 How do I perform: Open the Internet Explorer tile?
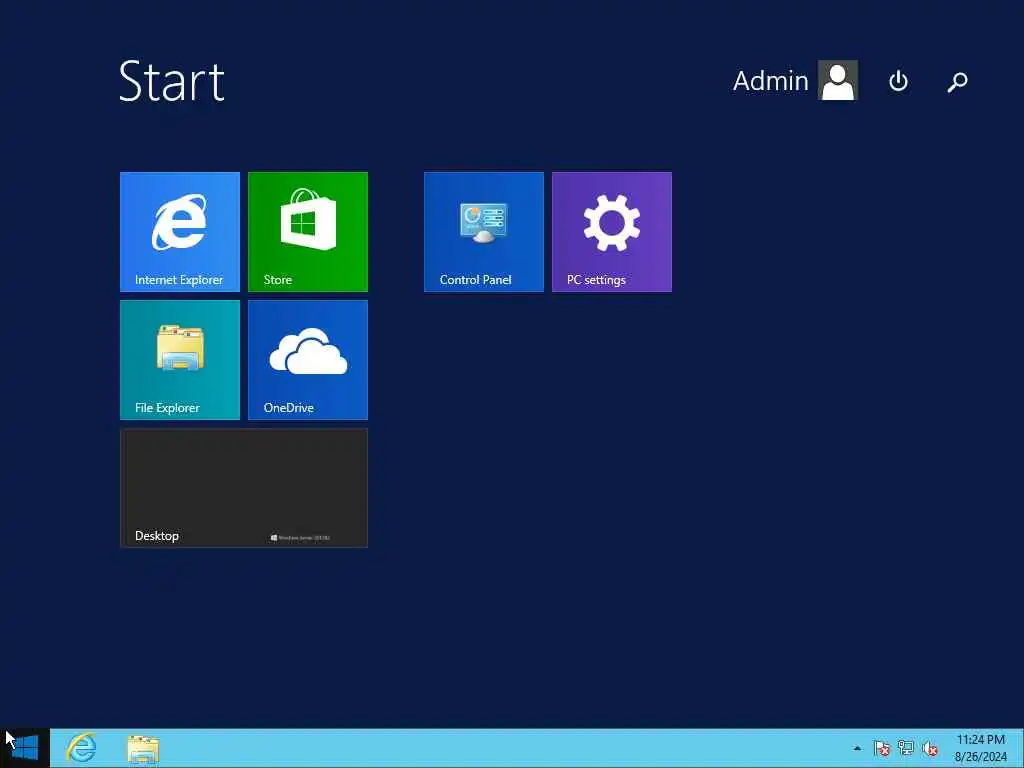coord(180,232)
